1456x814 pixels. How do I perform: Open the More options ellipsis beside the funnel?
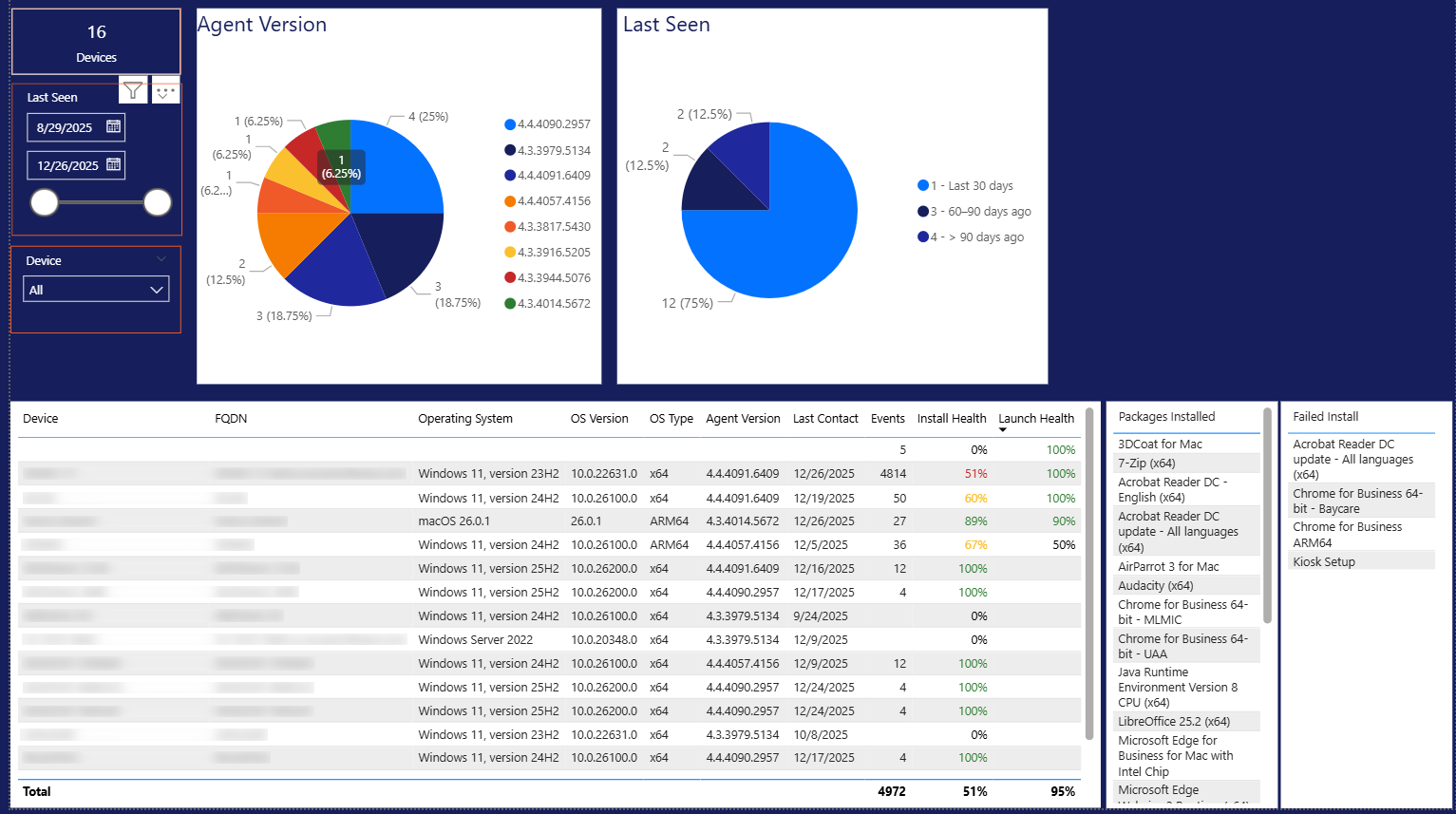pos(165,91)
